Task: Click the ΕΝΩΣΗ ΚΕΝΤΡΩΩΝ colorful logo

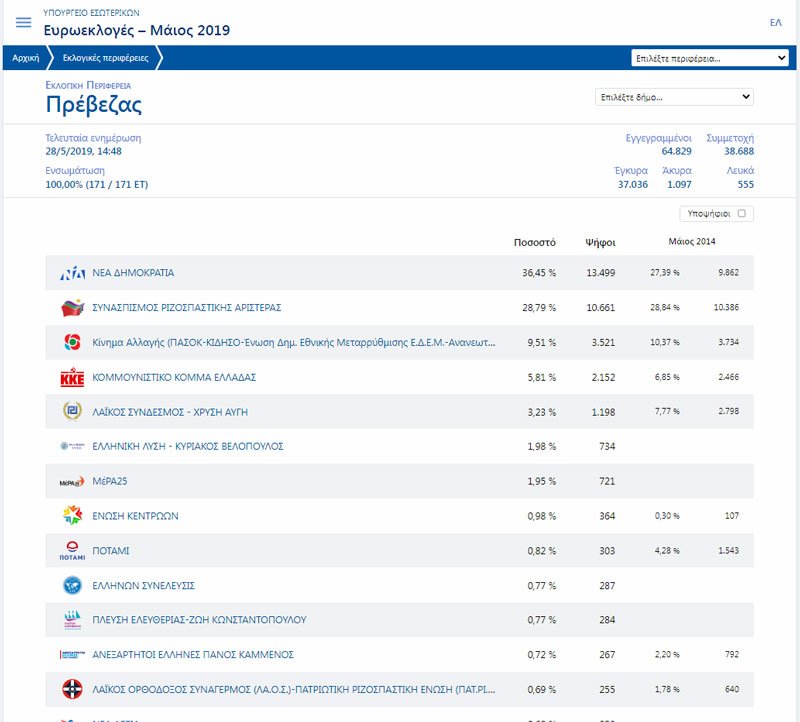Action: coord(72,516)
